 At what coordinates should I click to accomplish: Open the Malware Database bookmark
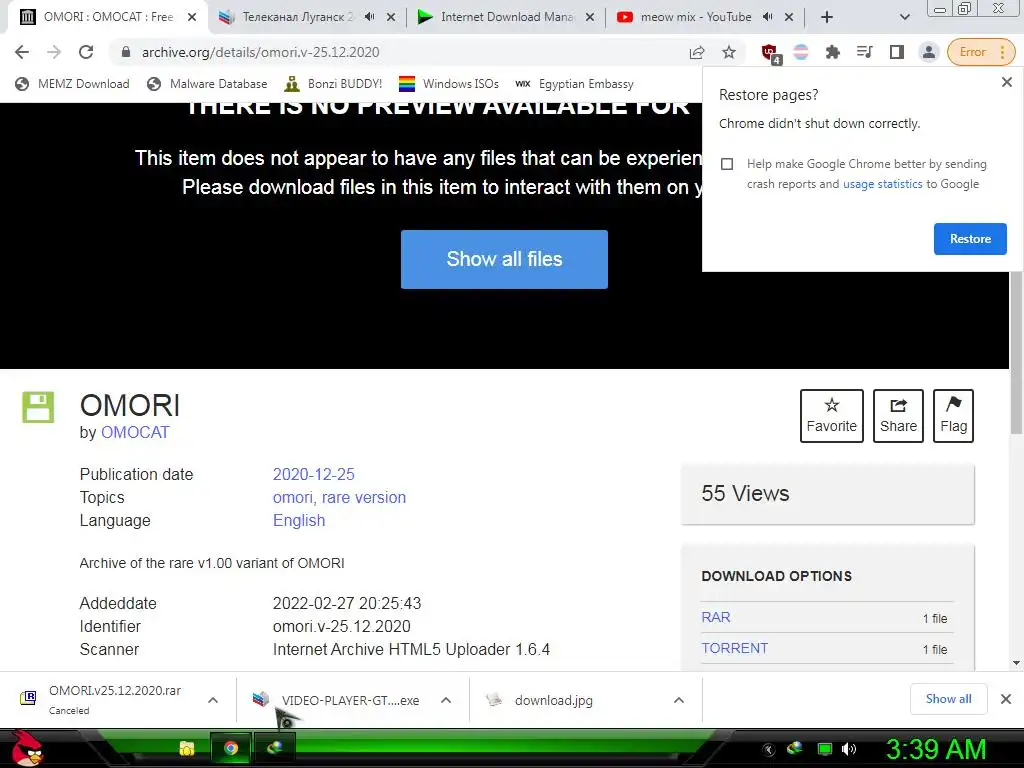[x=208, y=84]
